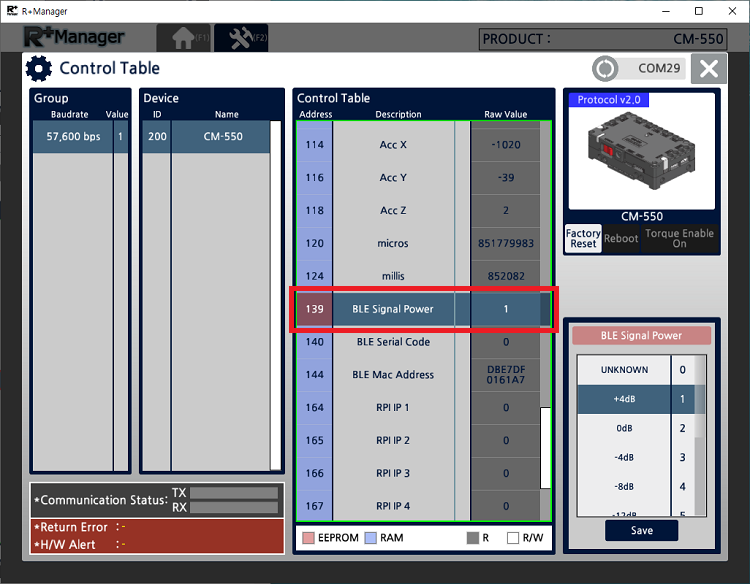Select the 0dB signal power option
The height and width of the screenshot is (584, 750).
point(624,428)
